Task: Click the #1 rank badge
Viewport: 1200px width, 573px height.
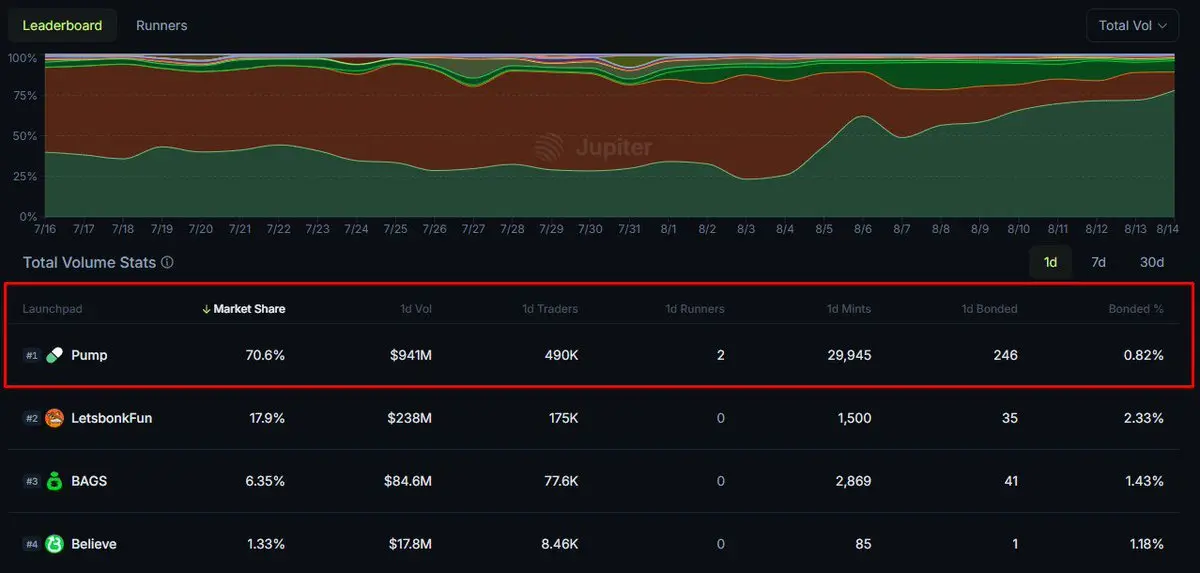Action: 31,355
